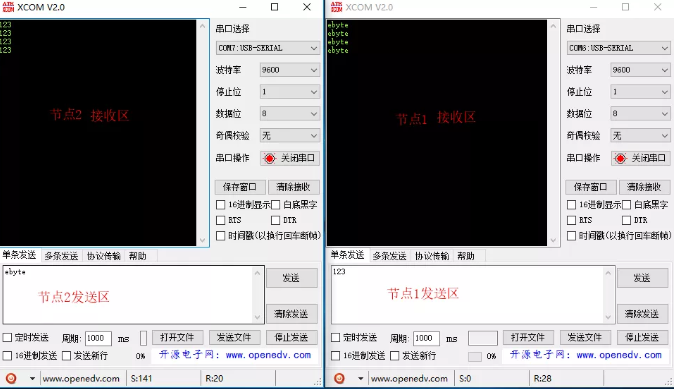Click 保存窗口 button in left window
674x389 pixels.
click(240, 187)
